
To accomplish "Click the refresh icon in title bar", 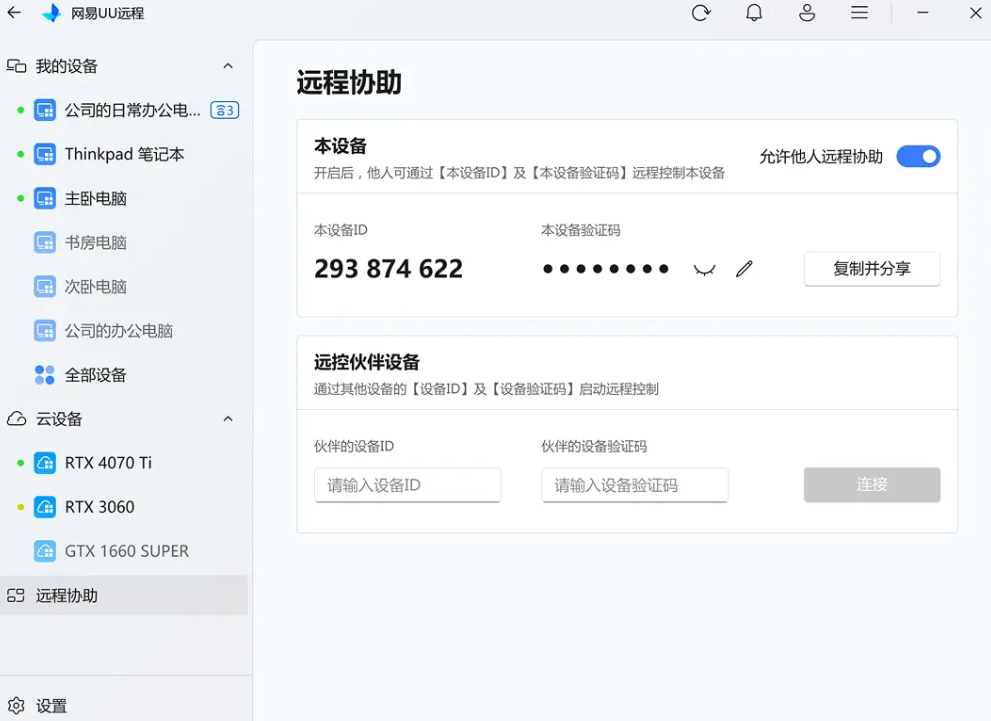I will tap(700, 13).
